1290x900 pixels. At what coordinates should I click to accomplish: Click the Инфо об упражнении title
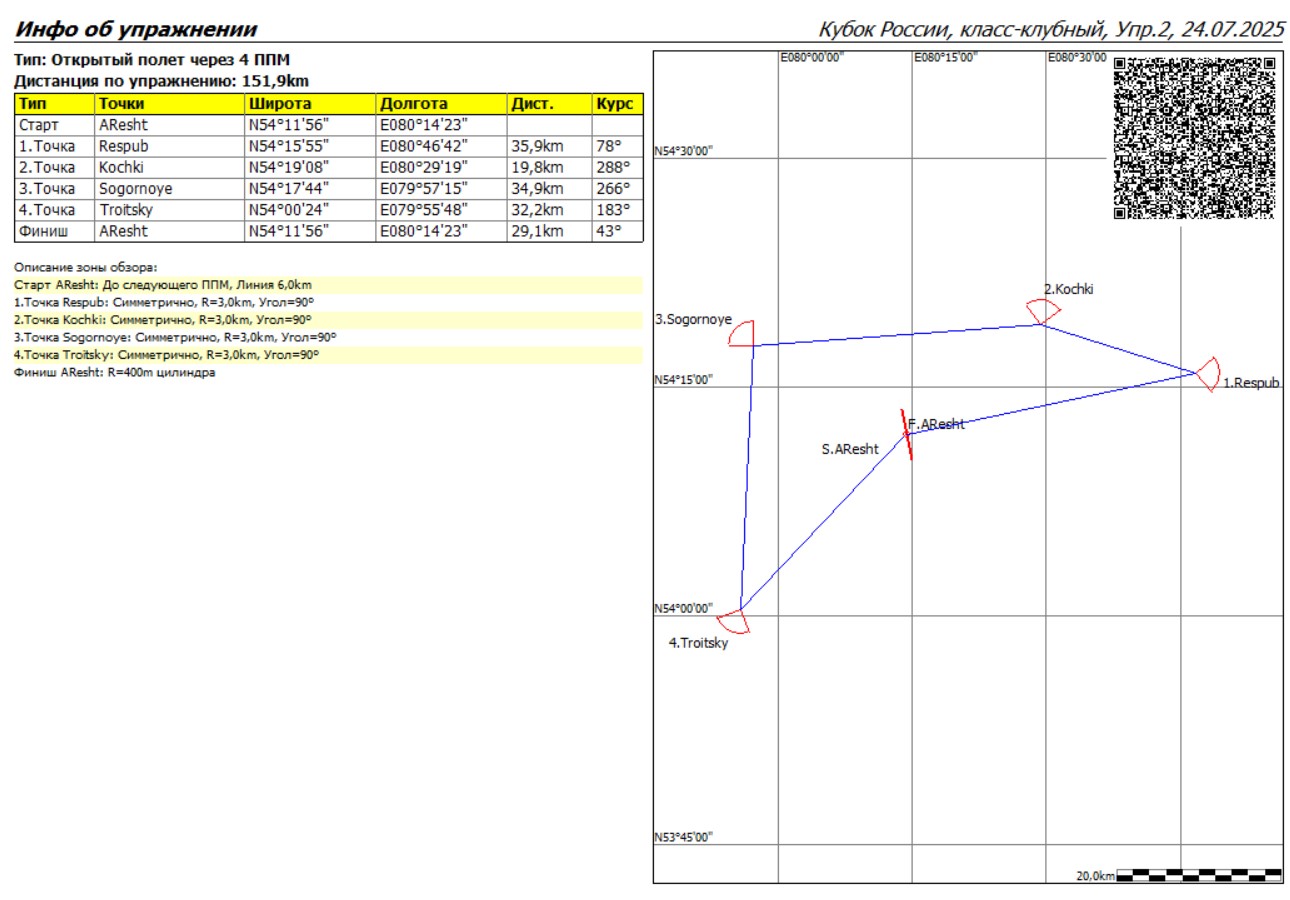pos(137,29)
